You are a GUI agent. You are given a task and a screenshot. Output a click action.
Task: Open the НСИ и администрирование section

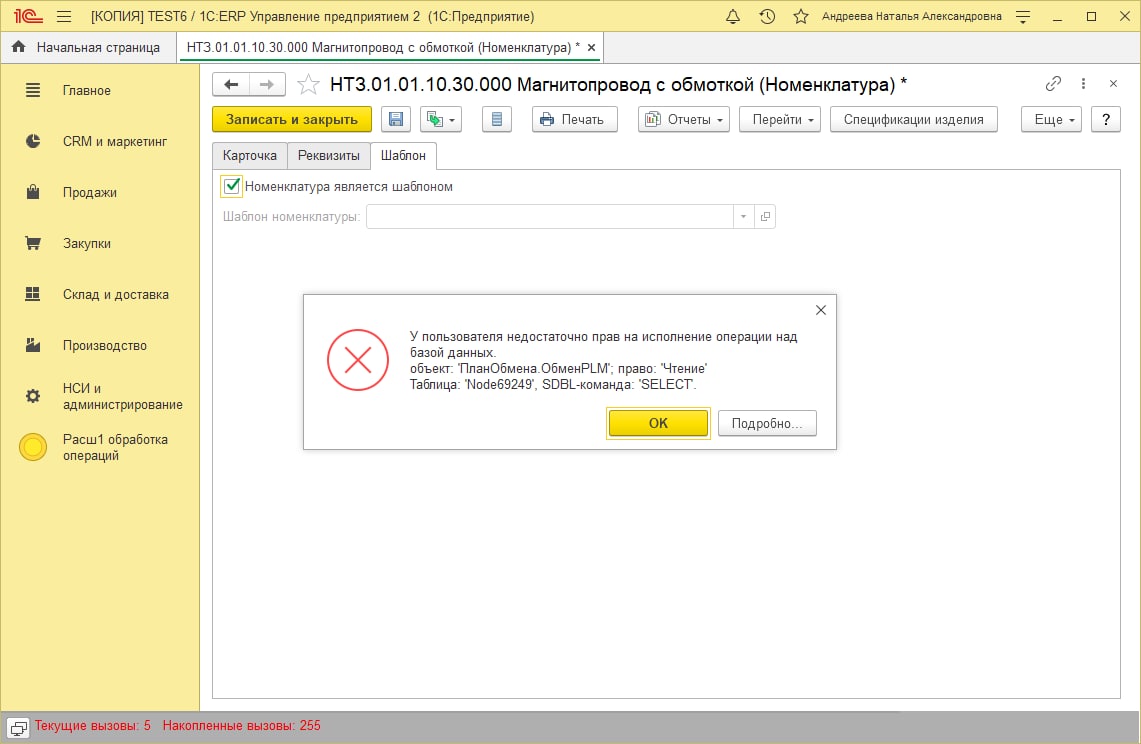coord(122,396)
